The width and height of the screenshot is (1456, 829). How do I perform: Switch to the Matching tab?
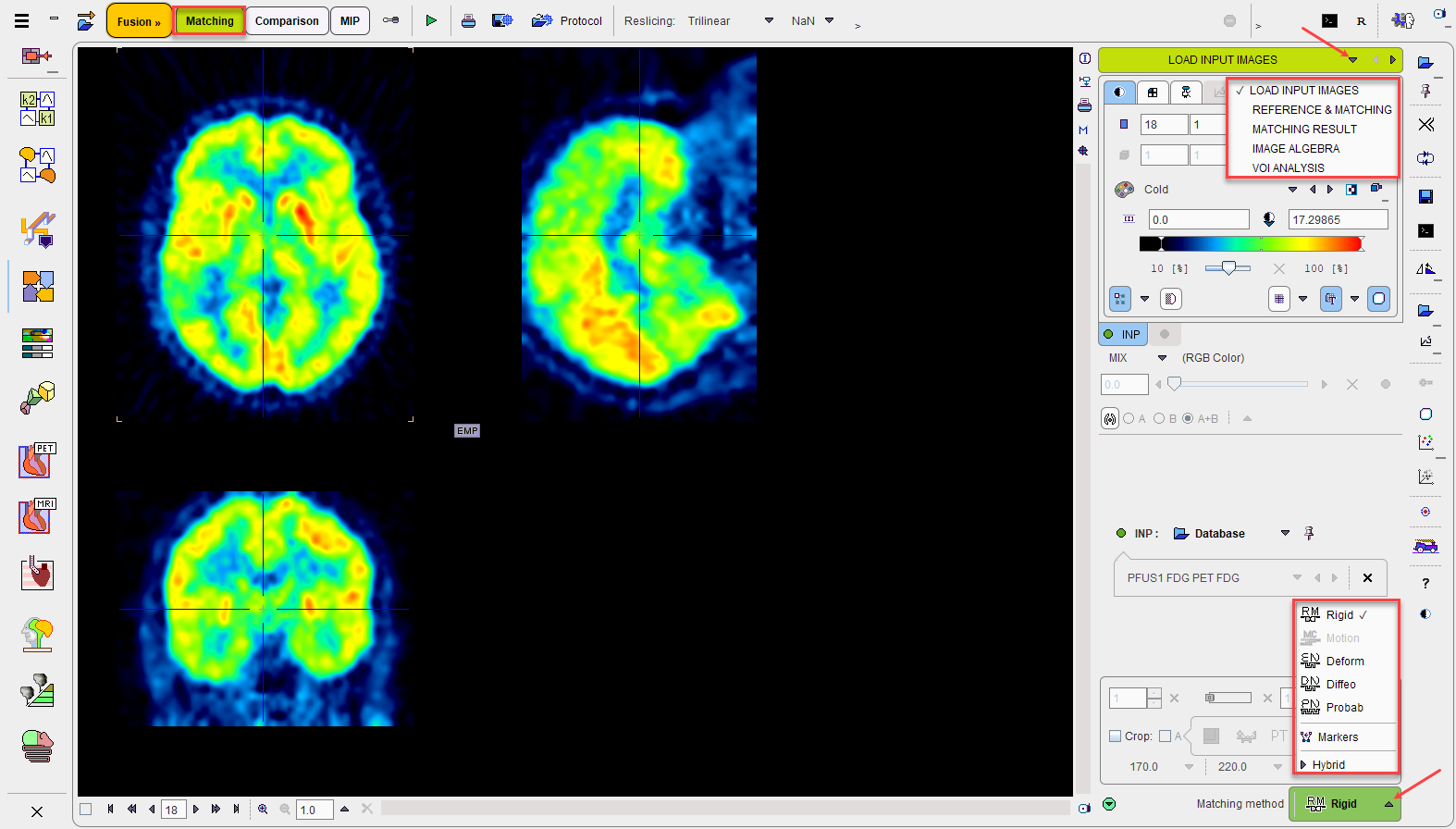click(x=210, y=21)
